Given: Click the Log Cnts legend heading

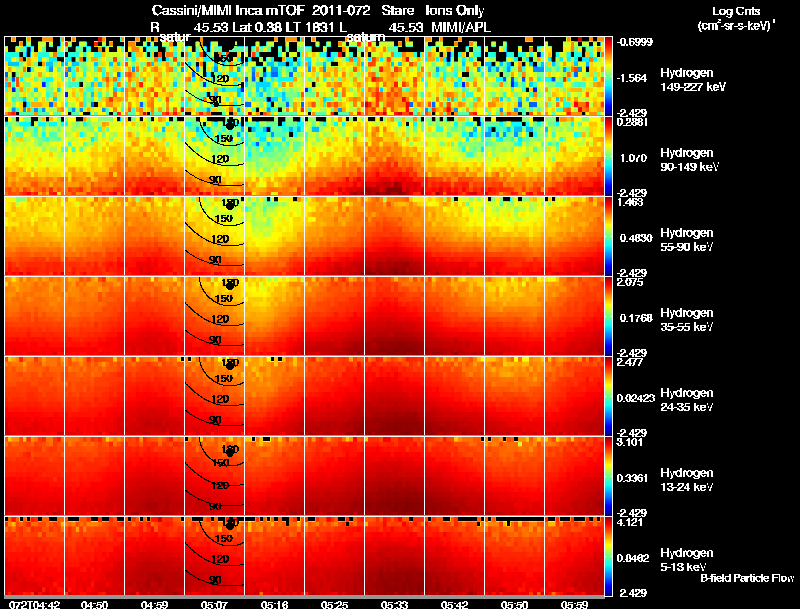Looking at the screenshot, I should (x=736, y=11).
